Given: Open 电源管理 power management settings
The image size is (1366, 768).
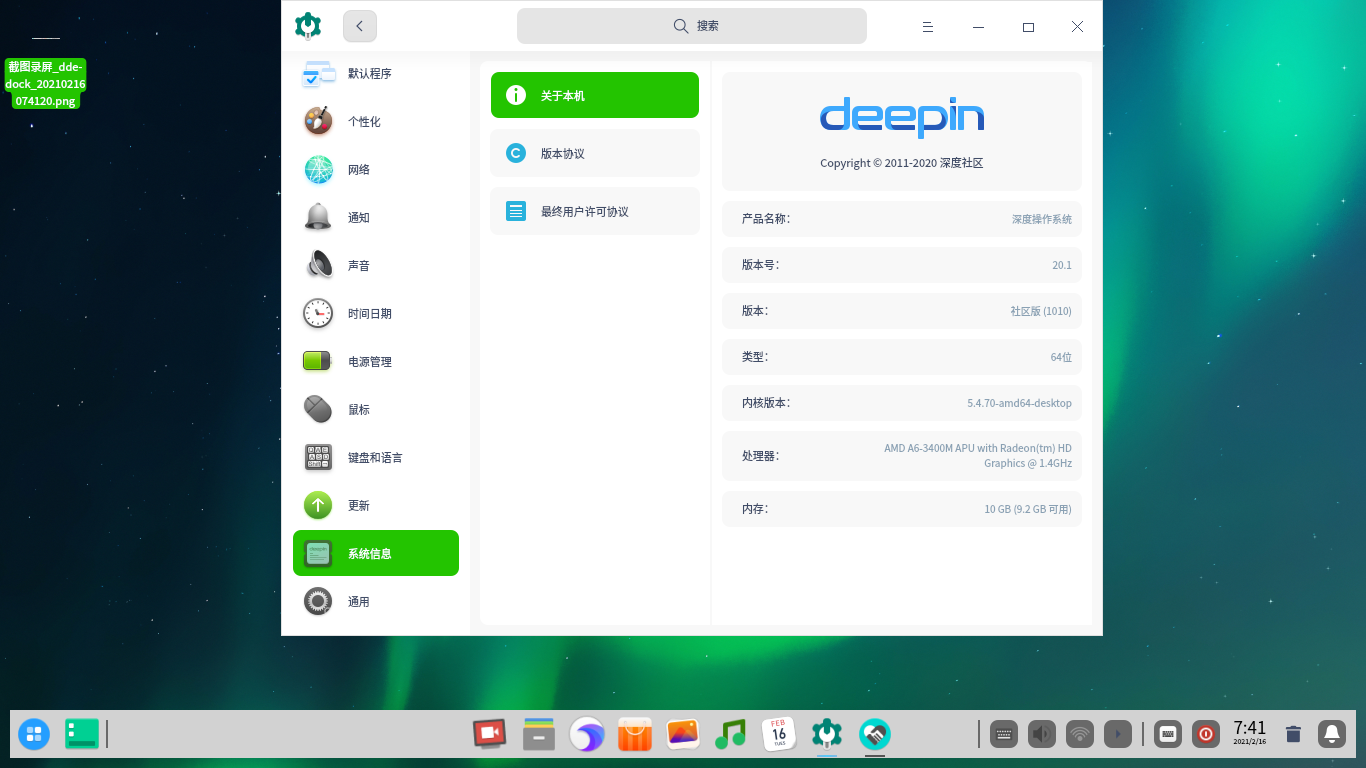Looking at the screenshot, I should pos(376,362).
